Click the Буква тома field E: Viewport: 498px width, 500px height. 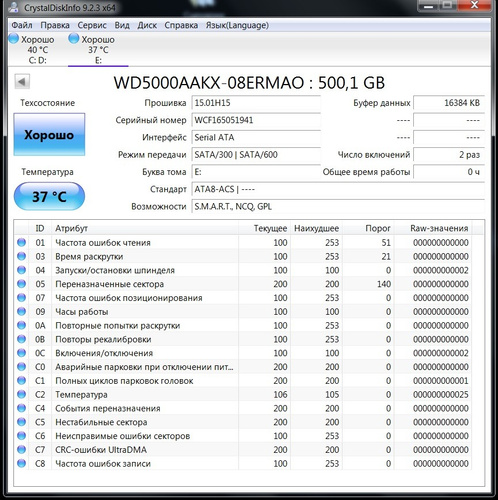pos(256,172)
